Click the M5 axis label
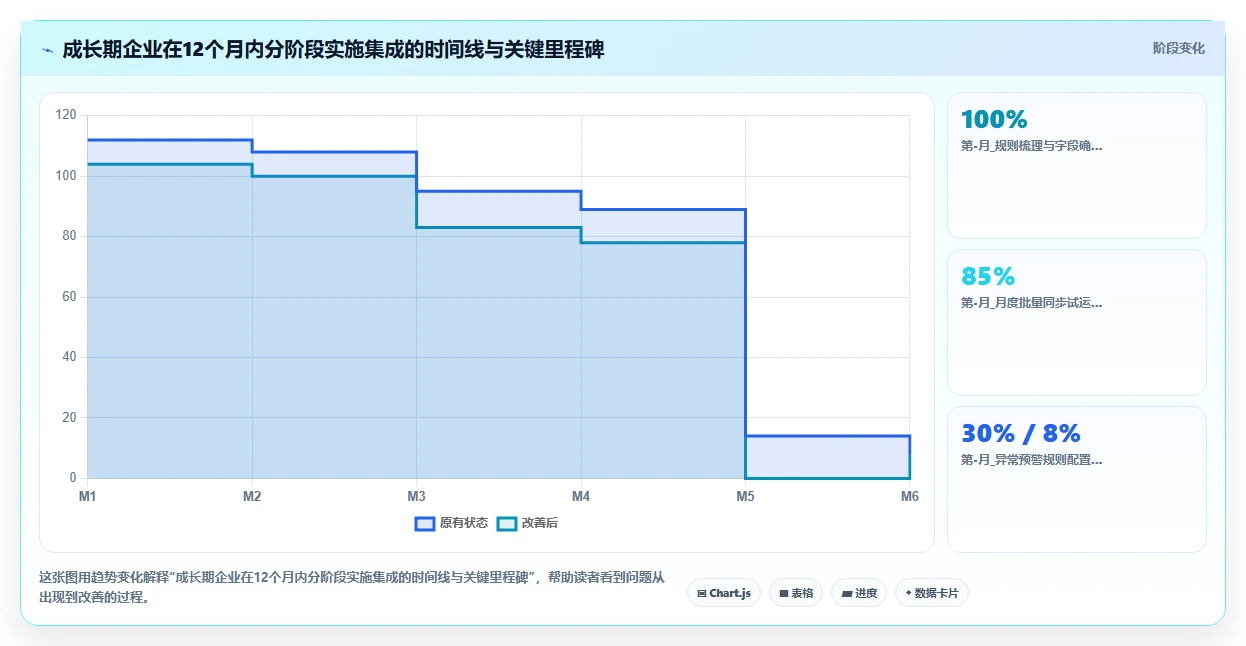This screenshot has width=1246, height=646. [745, 496]
